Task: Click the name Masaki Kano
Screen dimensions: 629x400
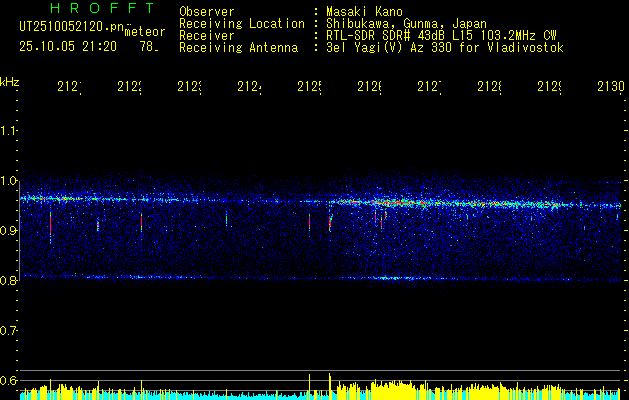Action: 364,12
